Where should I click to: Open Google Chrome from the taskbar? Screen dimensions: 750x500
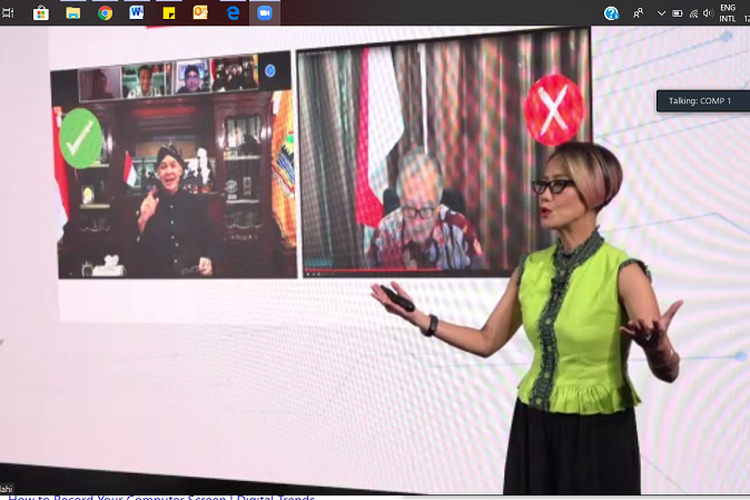[x=105, y=13]
